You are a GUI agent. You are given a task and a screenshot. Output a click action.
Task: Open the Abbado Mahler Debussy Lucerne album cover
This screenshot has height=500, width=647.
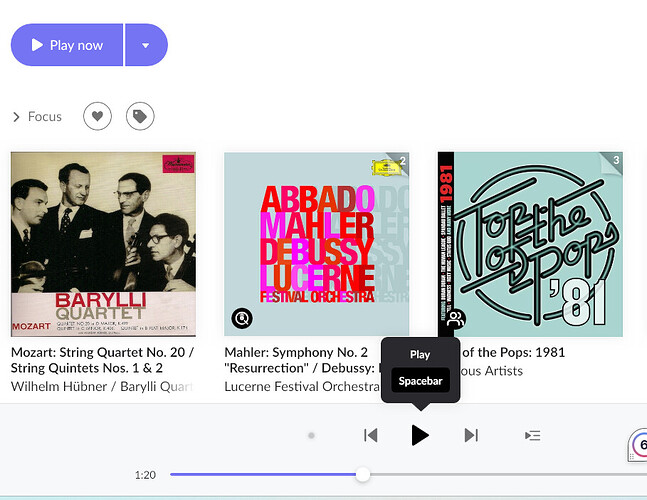[316, 244]
